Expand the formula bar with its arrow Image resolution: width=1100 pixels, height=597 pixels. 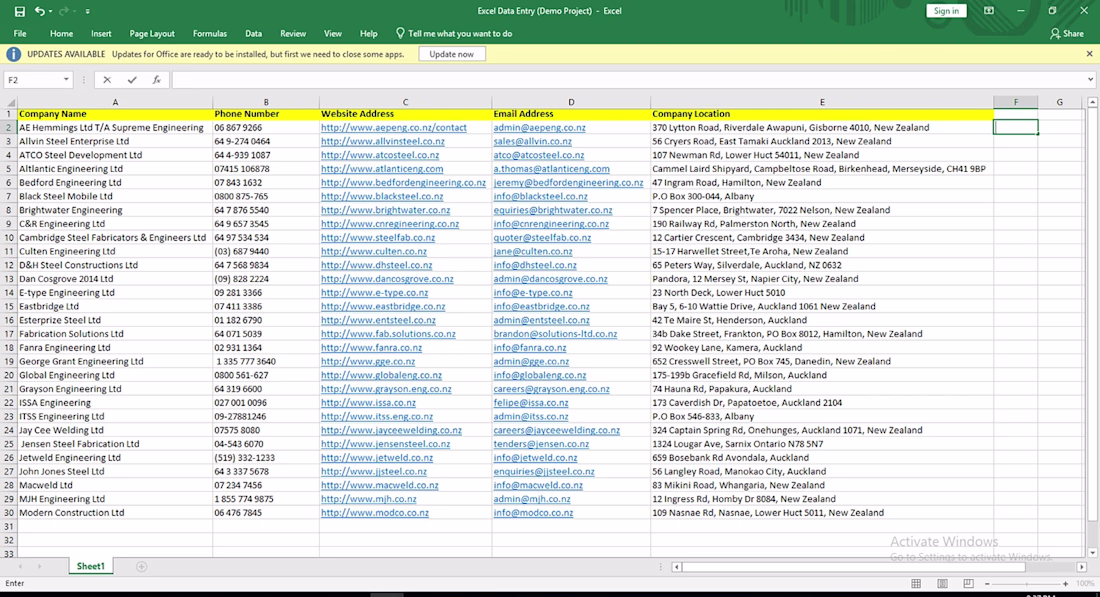click(x=1090, y=80)
